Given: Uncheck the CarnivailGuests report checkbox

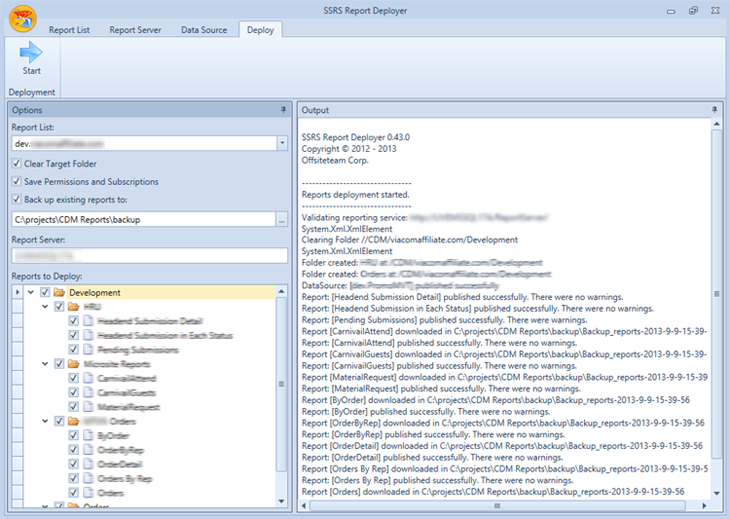Looking at the screenshot, I should coord(74,392).
